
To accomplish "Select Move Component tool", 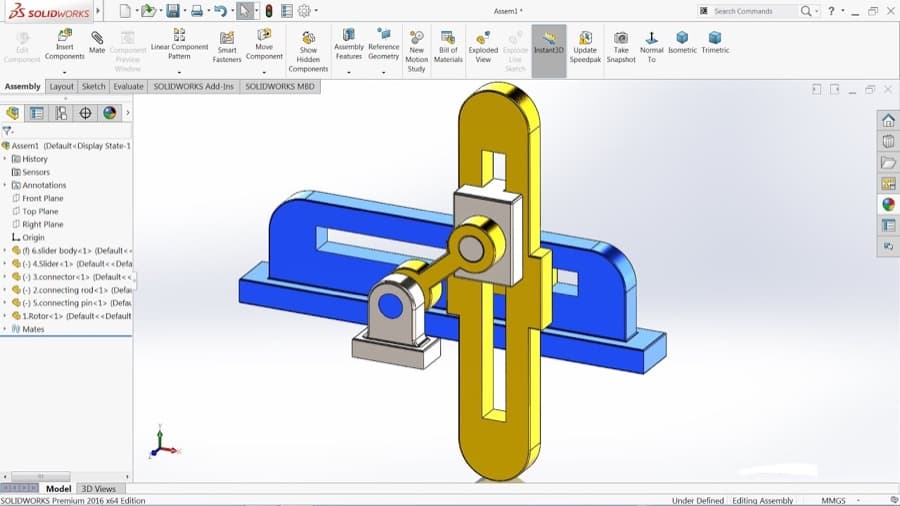I will pyautogui.click(x=264, y=44).
